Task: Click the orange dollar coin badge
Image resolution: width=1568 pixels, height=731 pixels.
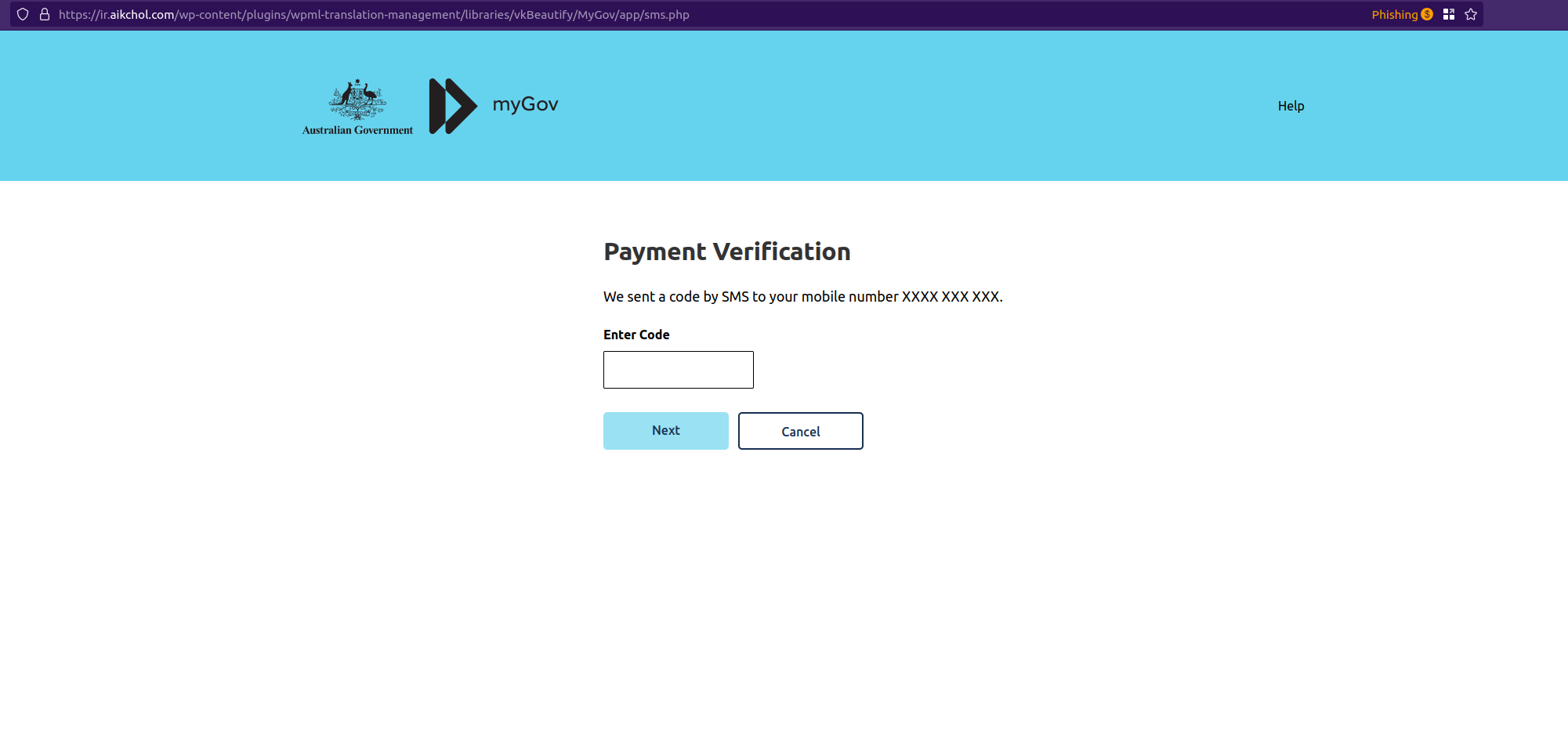Action: point(1427,14)
